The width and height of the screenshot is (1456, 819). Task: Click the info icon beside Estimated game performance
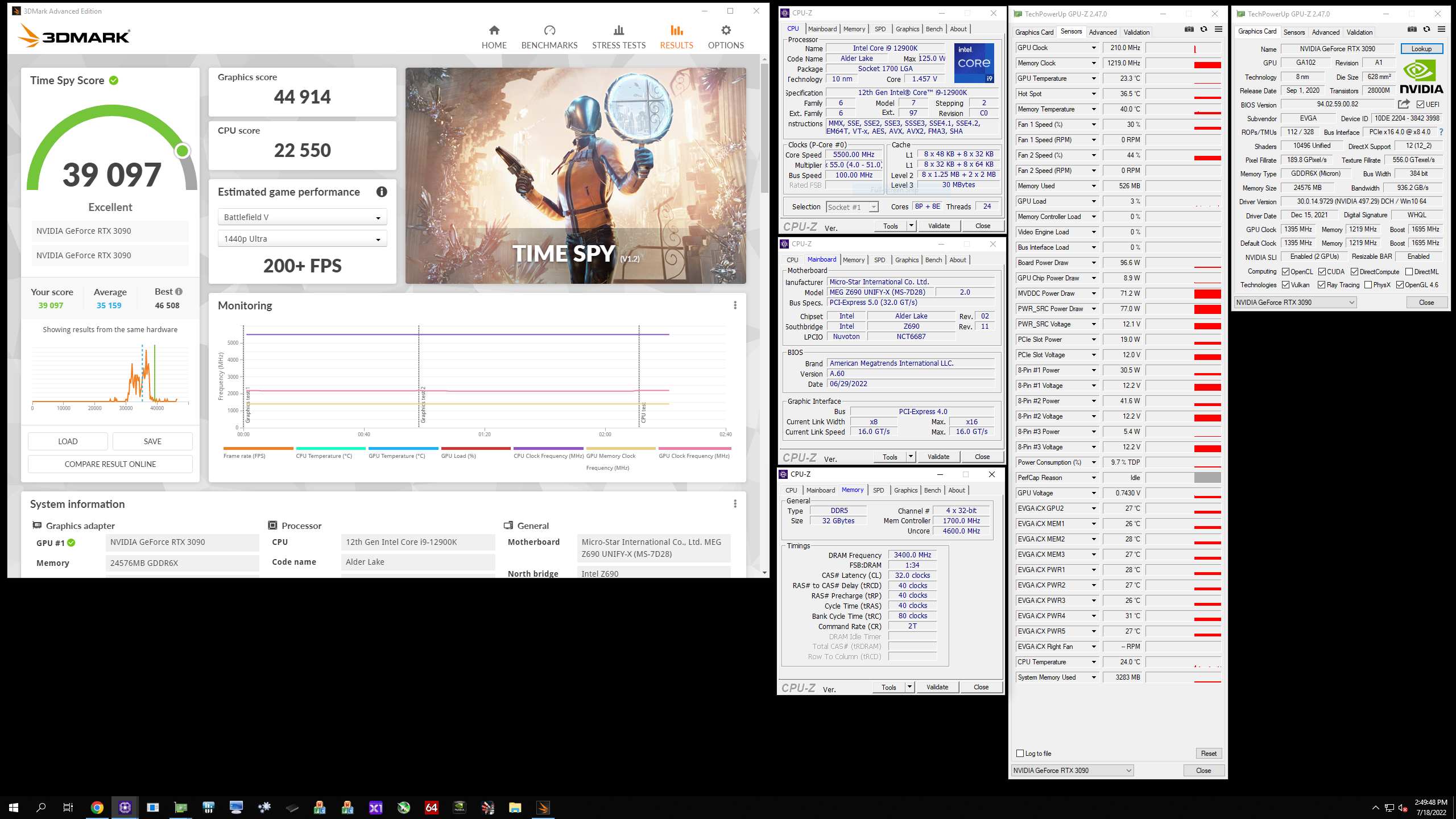[382, 192]
